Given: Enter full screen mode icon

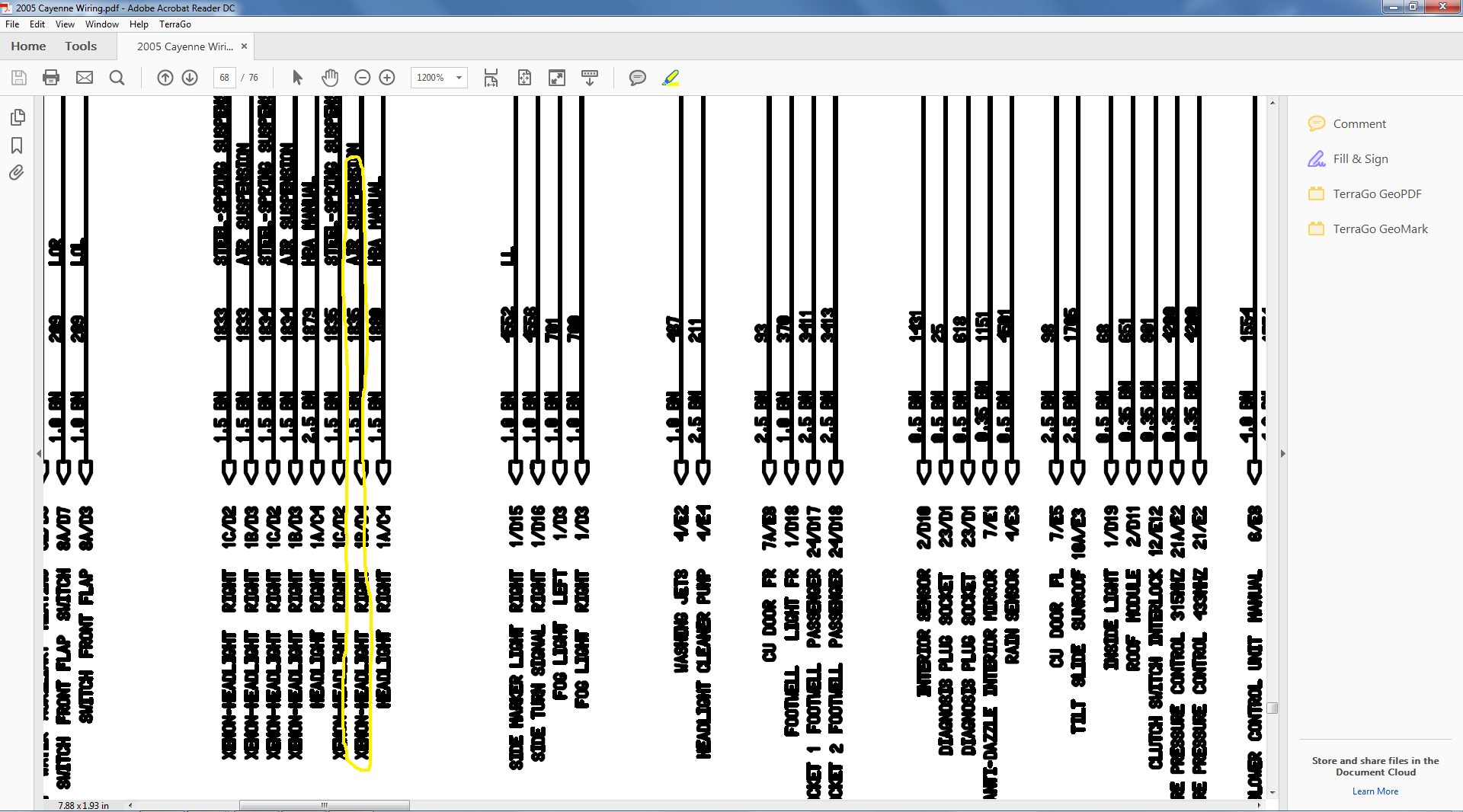Looking at the screenshot, I should click(557, 78).
